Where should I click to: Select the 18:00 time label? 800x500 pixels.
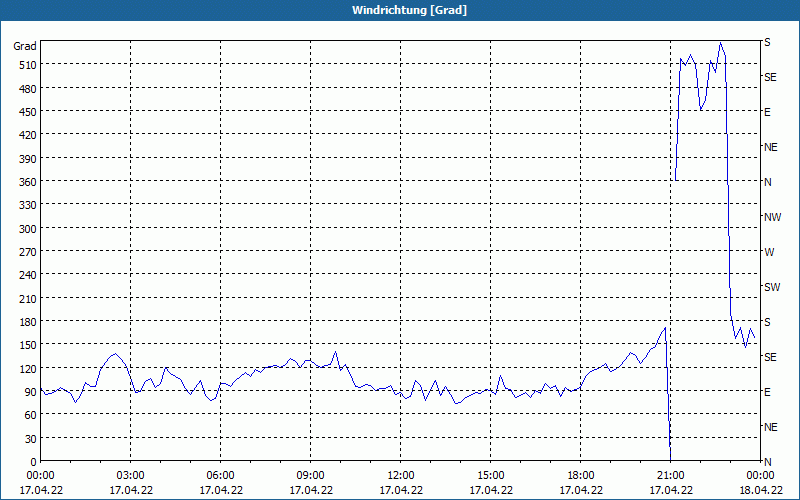click(x=581, y=476)
